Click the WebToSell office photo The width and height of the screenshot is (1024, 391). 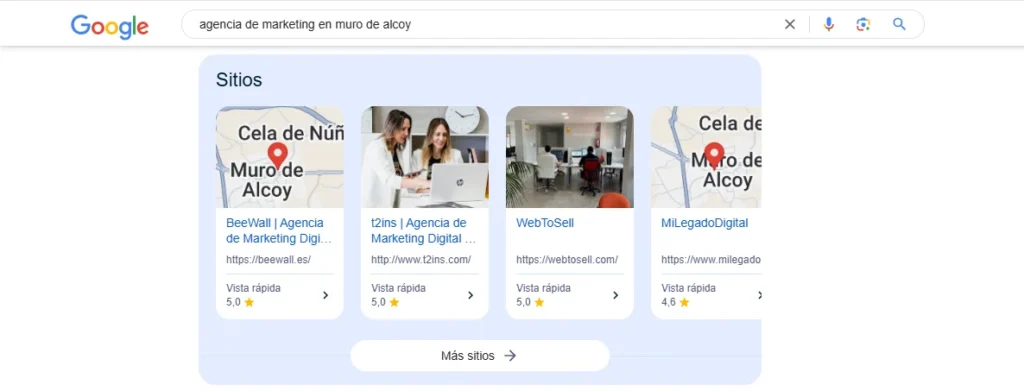point(569,157)
